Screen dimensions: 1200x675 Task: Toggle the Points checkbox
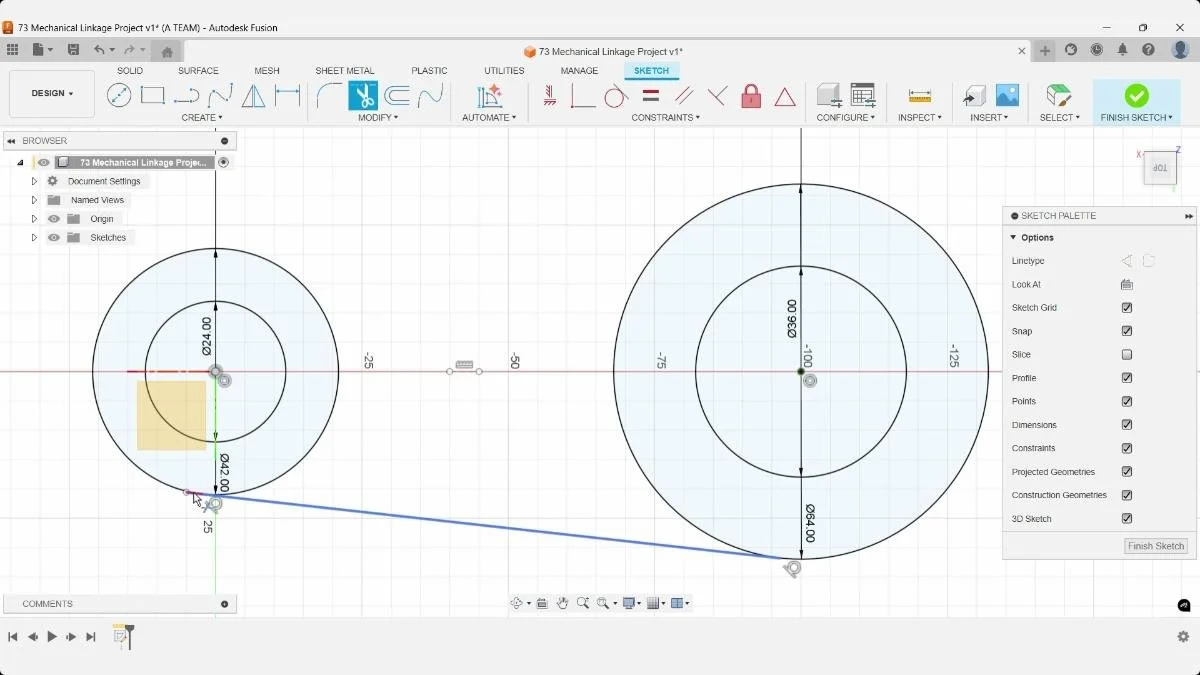click(x=1127, y=401)
